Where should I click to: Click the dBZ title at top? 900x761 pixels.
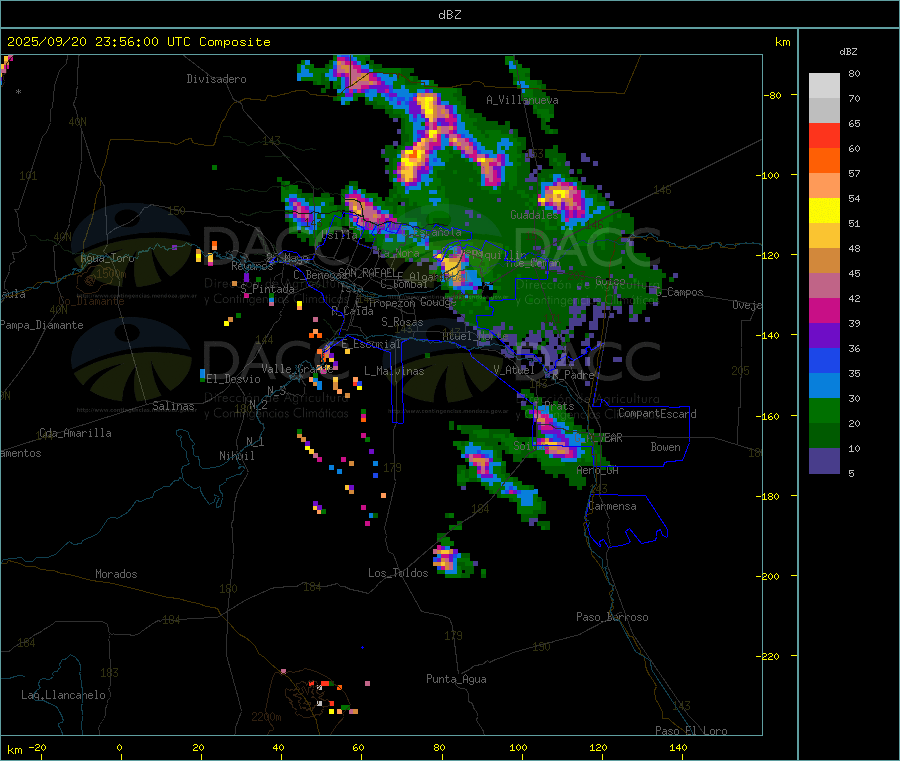(449, 15)
